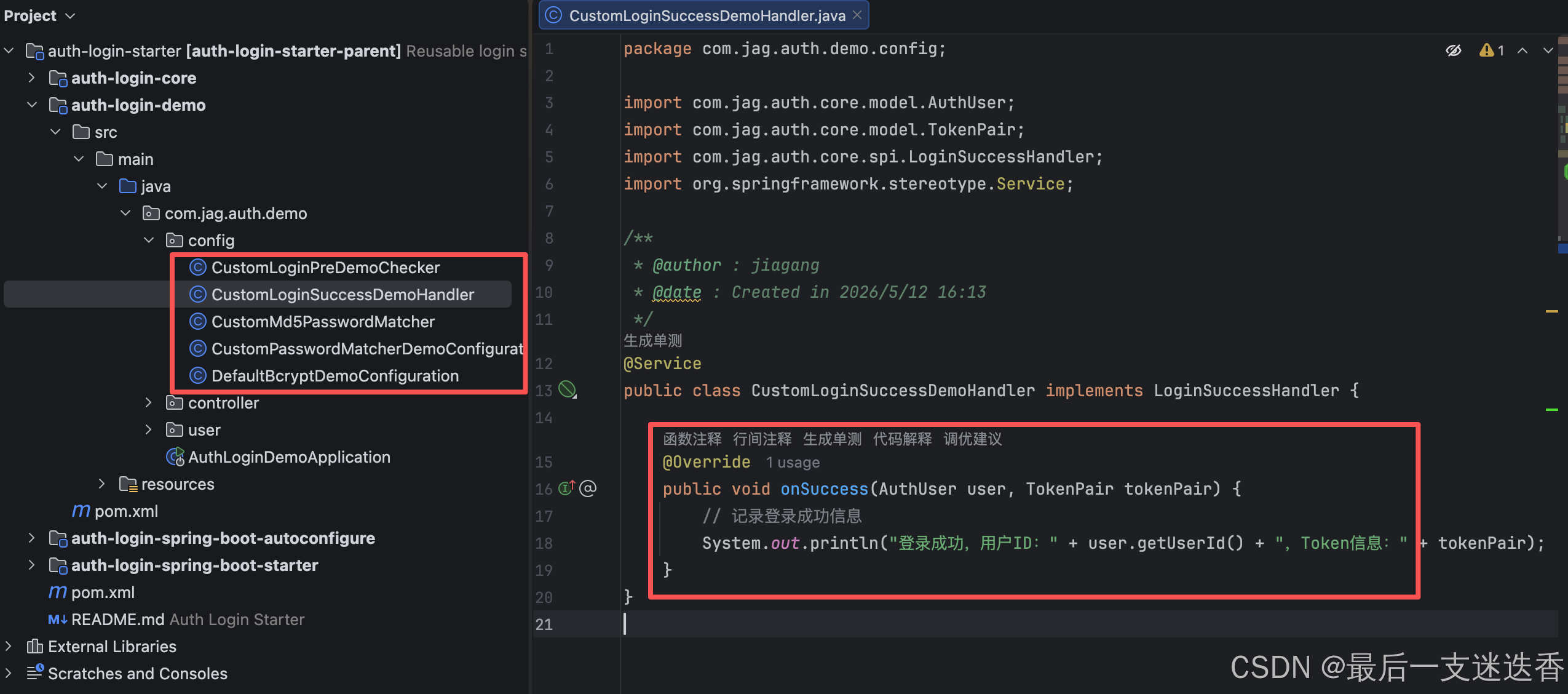Expand the auth-login-core module
Screen dimensions: 1568x694
[33, 78]
